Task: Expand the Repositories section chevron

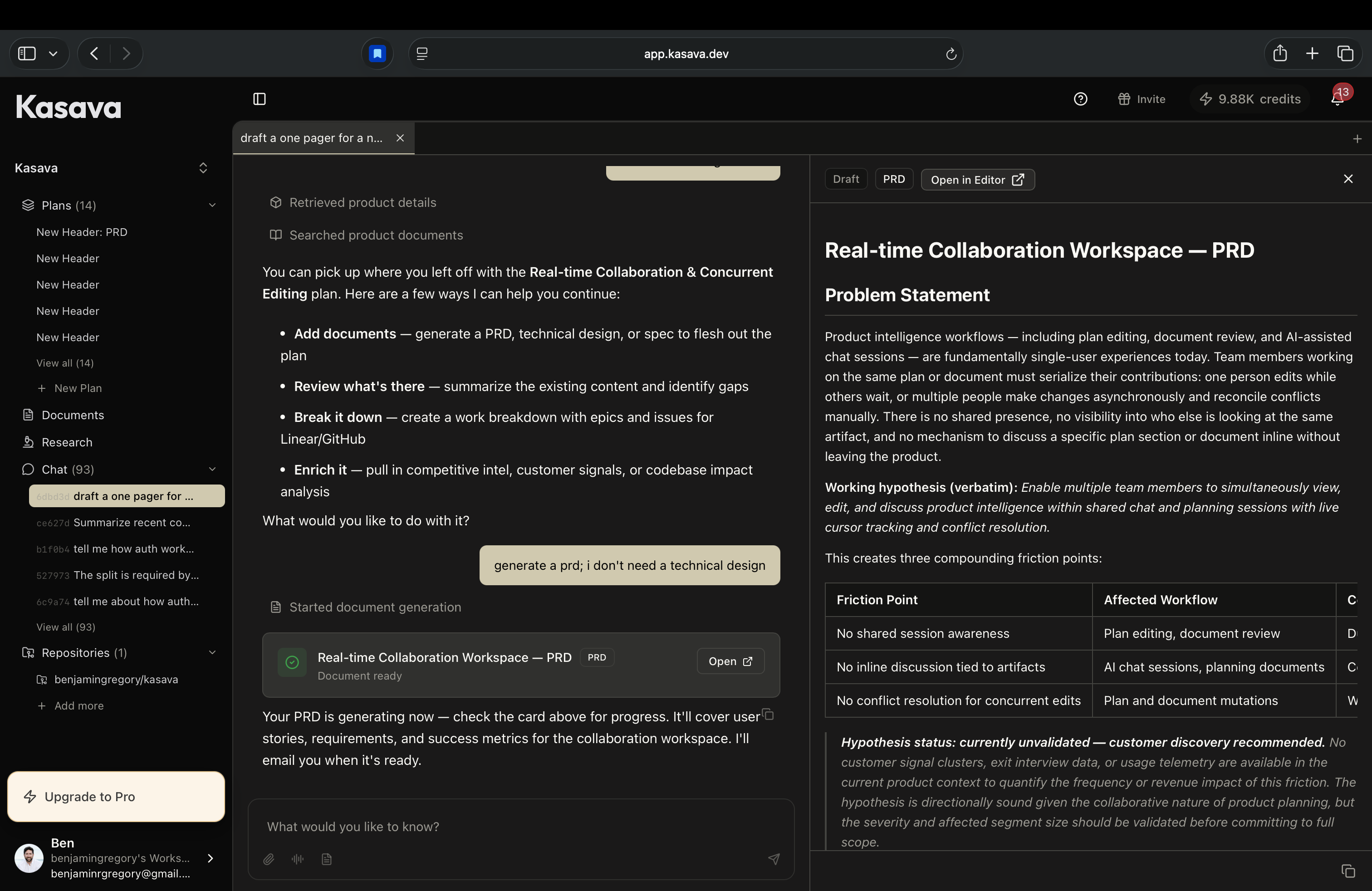Action: tap(212, 652)
